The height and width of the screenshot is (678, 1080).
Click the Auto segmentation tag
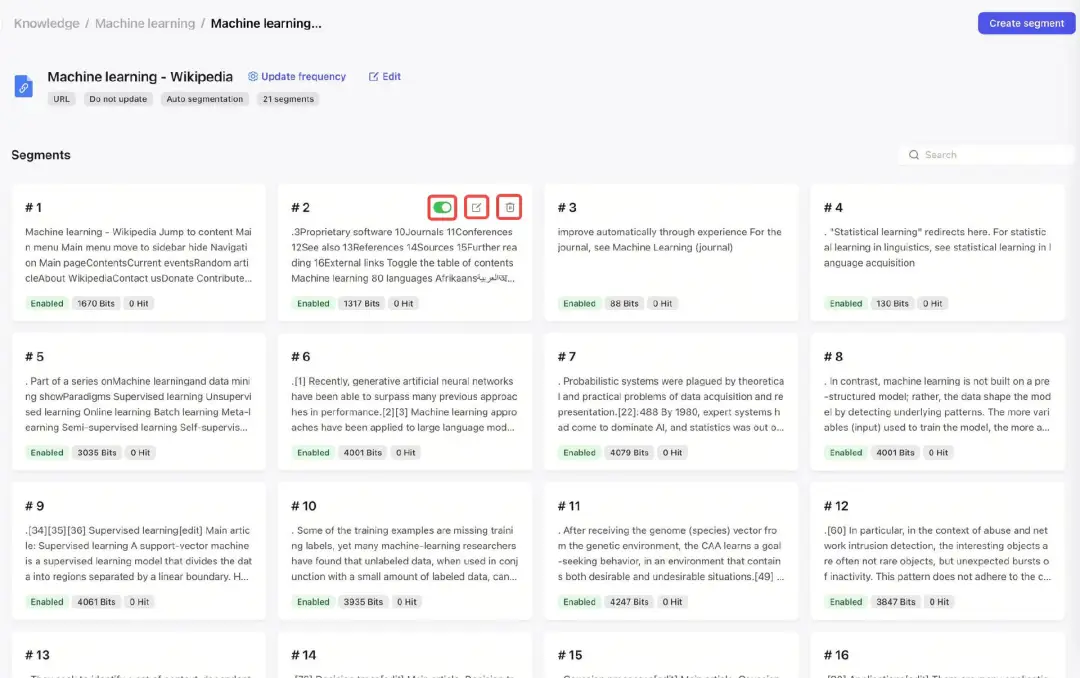205,99
